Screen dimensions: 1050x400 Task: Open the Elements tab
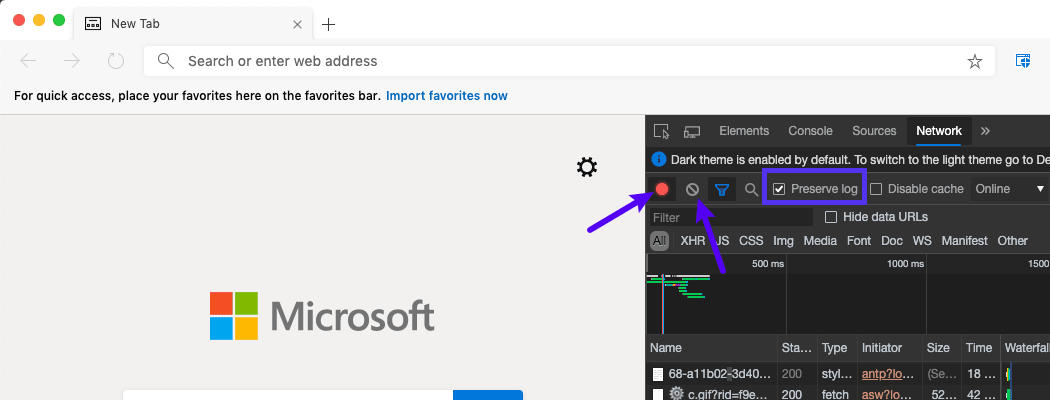coord(744,131)
